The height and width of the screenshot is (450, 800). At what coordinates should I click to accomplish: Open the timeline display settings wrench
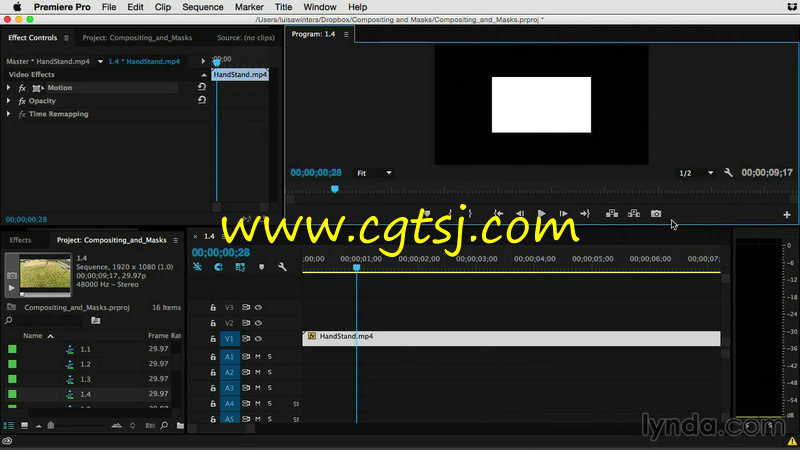(x=283, y=267)
